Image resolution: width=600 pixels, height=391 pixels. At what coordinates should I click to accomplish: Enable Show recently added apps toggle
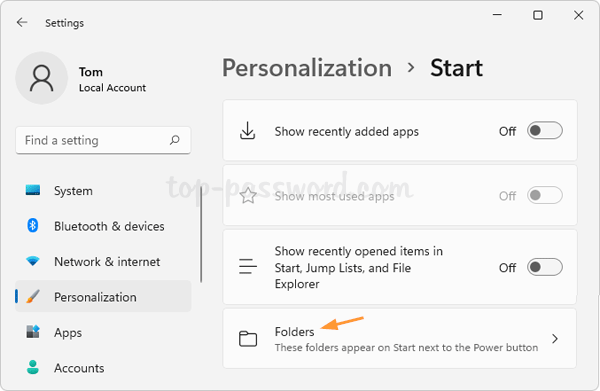(545, 131)
